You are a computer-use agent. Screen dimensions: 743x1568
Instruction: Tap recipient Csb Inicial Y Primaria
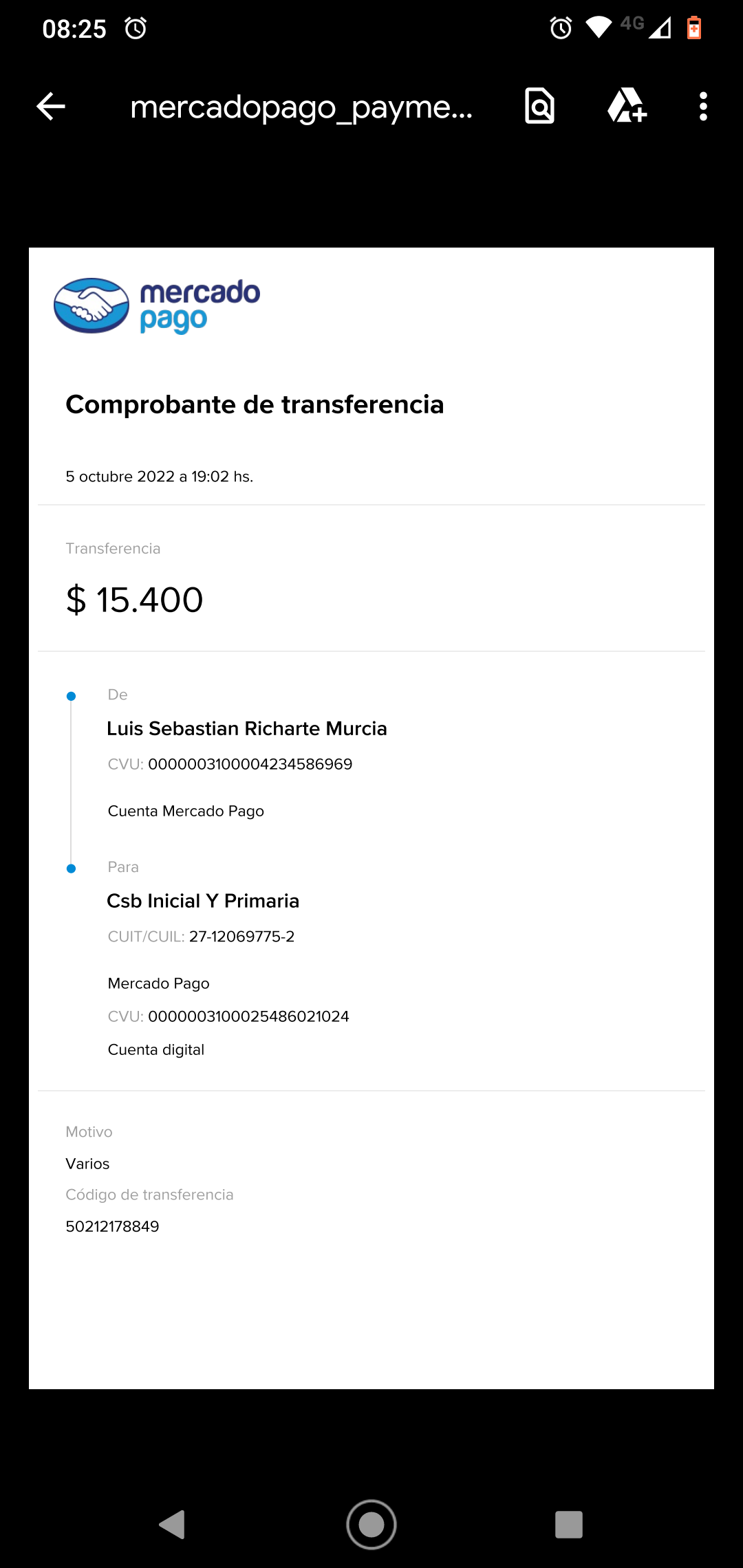coord(203,901)
